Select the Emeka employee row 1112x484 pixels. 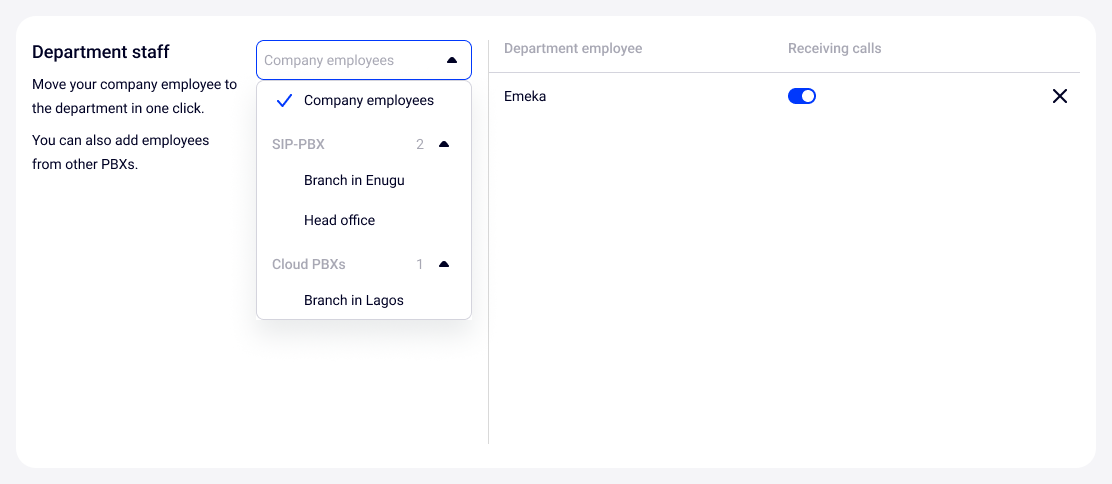pyautogui.click(x=525, y=96)
